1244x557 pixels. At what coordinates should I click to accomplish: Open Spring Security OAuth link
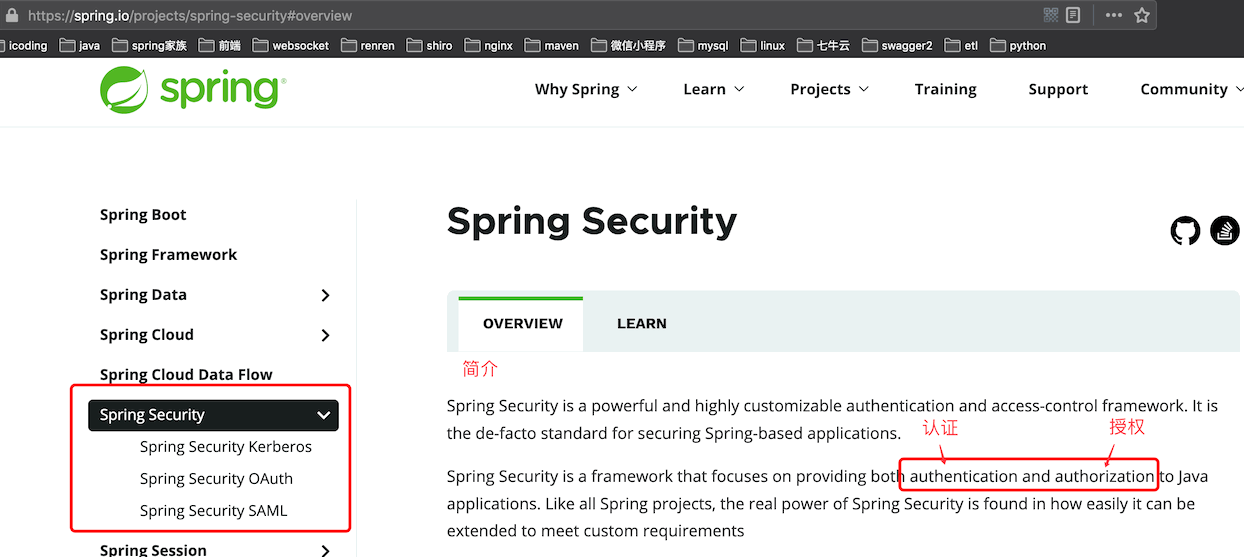[x=216, y=479]
